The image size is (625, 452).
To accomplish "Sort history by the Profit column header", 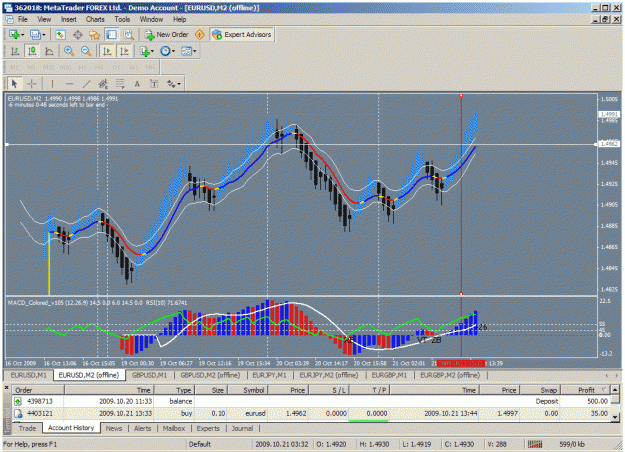I will coord(586,390).
